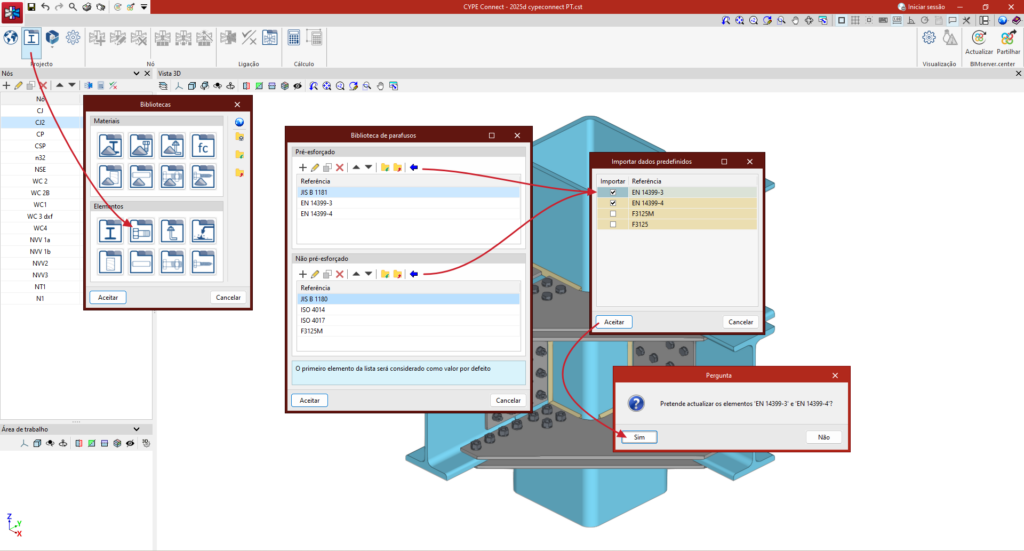Click the pan hand tool in Vista 3D toolbar
1024x551 pixels.
point(380,86)
